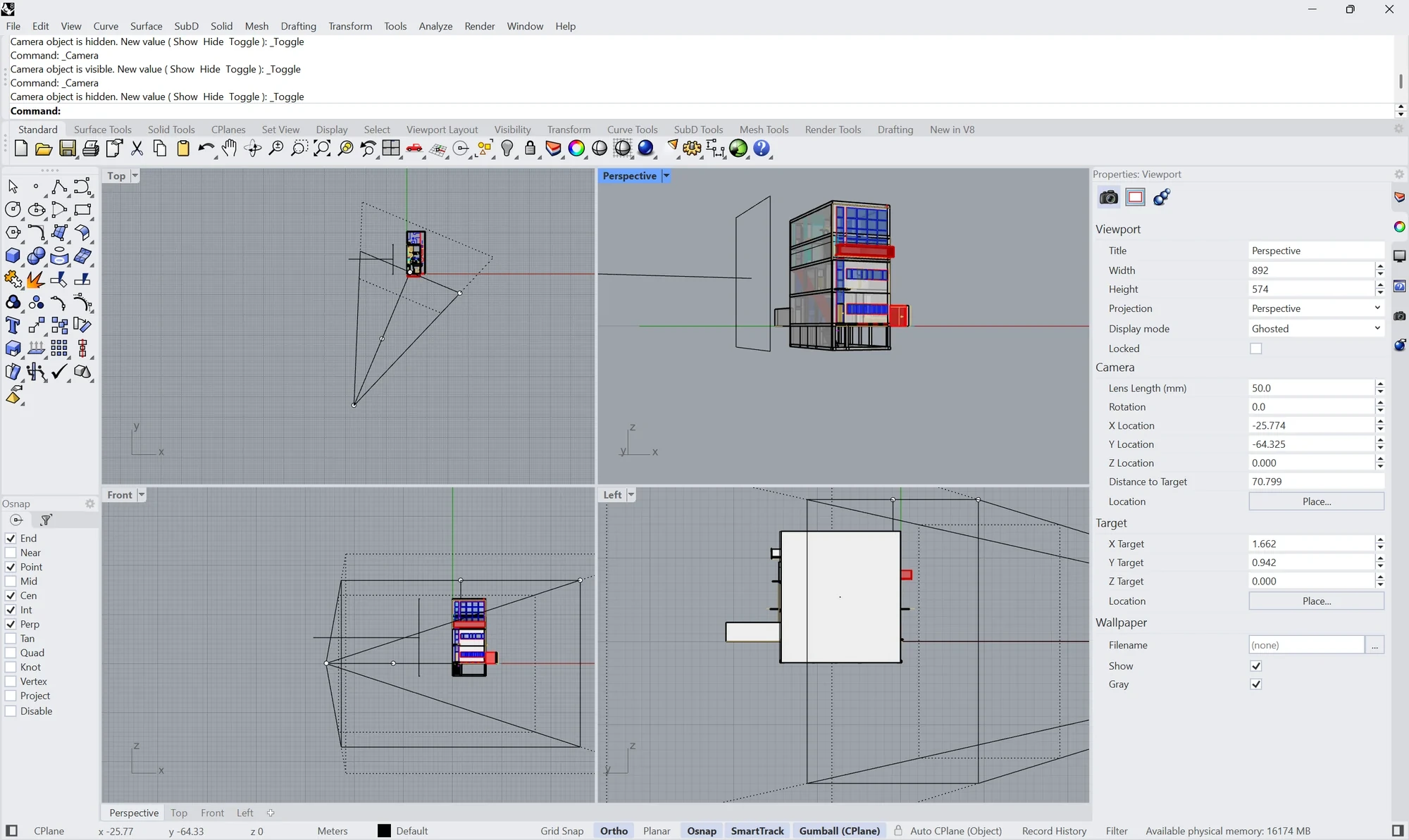Image resolution: width=1409 pixels, height=840 pixels.
Task: Click the Undo arrow icon
Action: point(206,149)
